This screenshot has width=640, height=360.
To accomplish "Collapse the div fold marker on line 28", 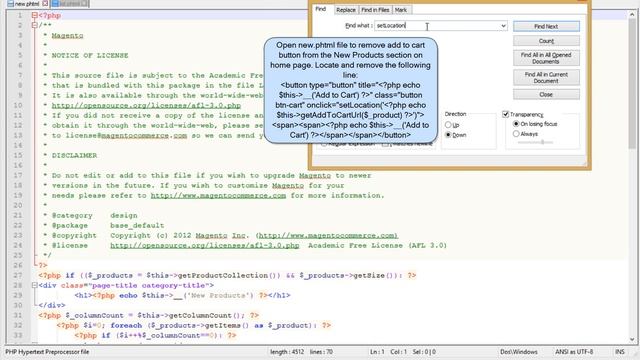I will (34, 285).
